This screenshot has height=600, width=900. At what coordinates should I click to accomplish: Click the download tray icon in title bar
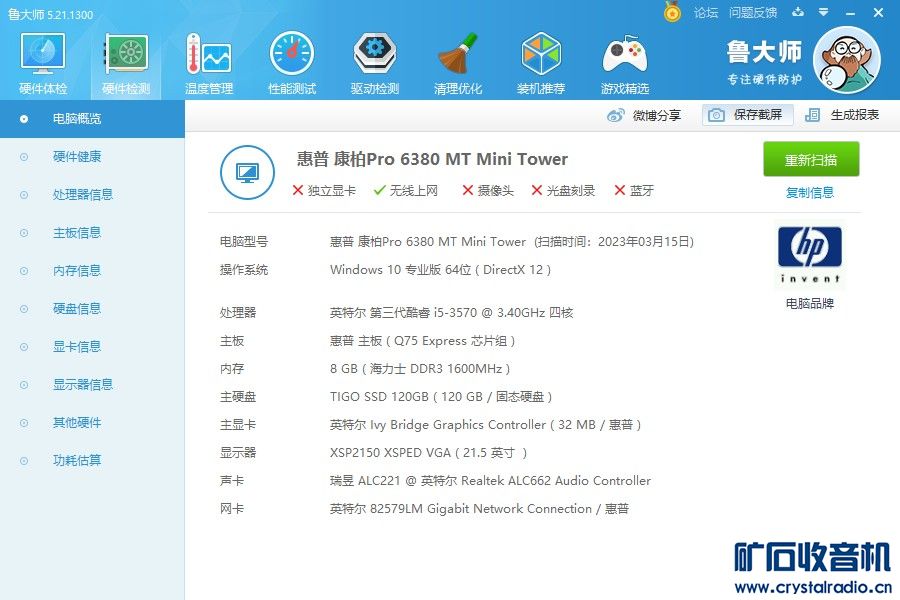point(798,12)
